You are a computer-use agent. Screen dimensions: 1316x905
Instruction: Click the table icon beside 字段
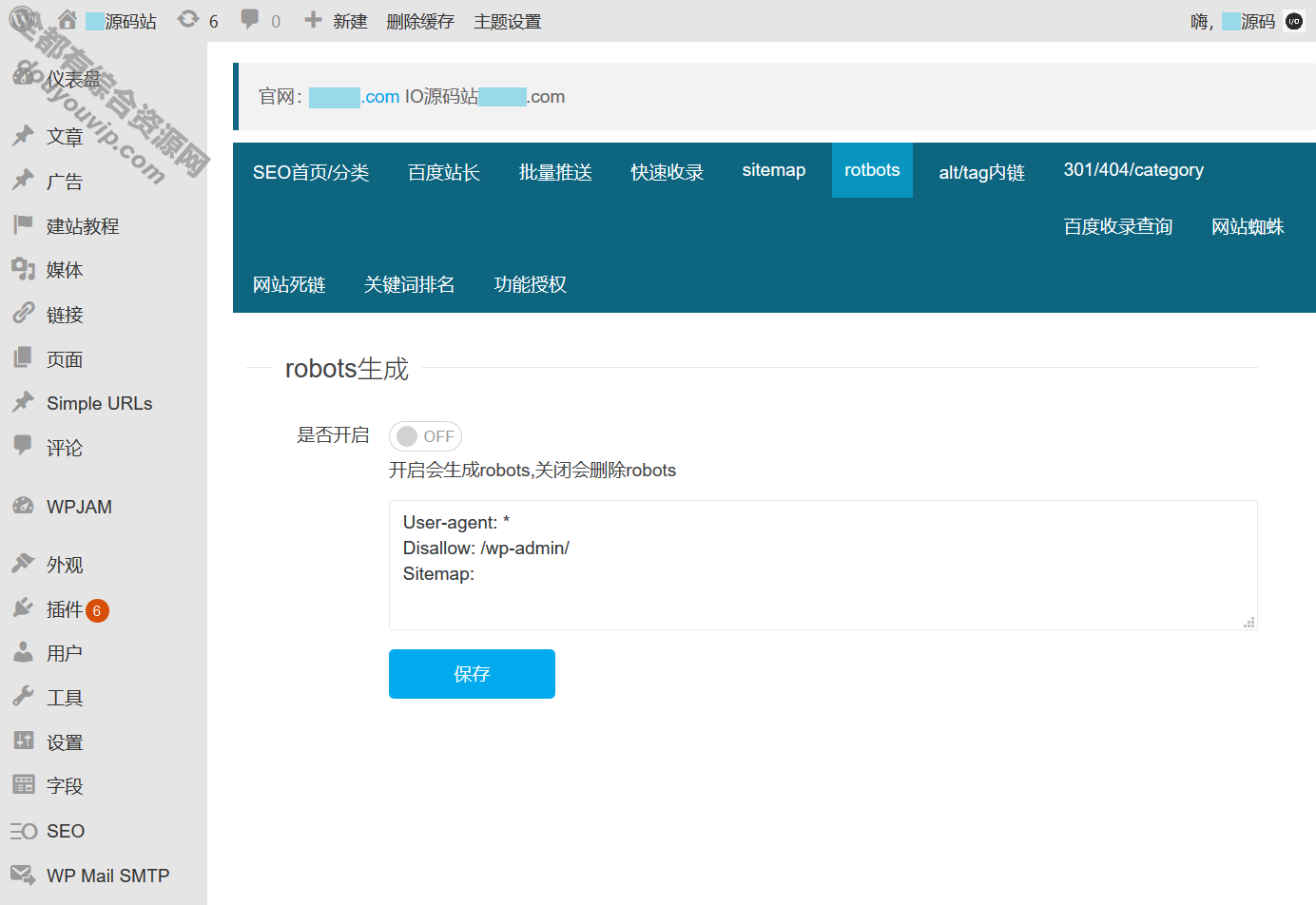pyautogui.click(x=23, y=785)
